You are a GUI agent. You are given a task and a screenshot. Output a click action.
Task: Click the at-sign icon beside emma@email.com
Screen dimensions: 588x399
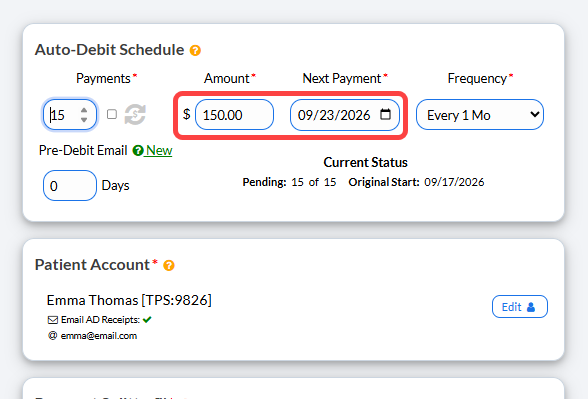click(x=52, y=335)
